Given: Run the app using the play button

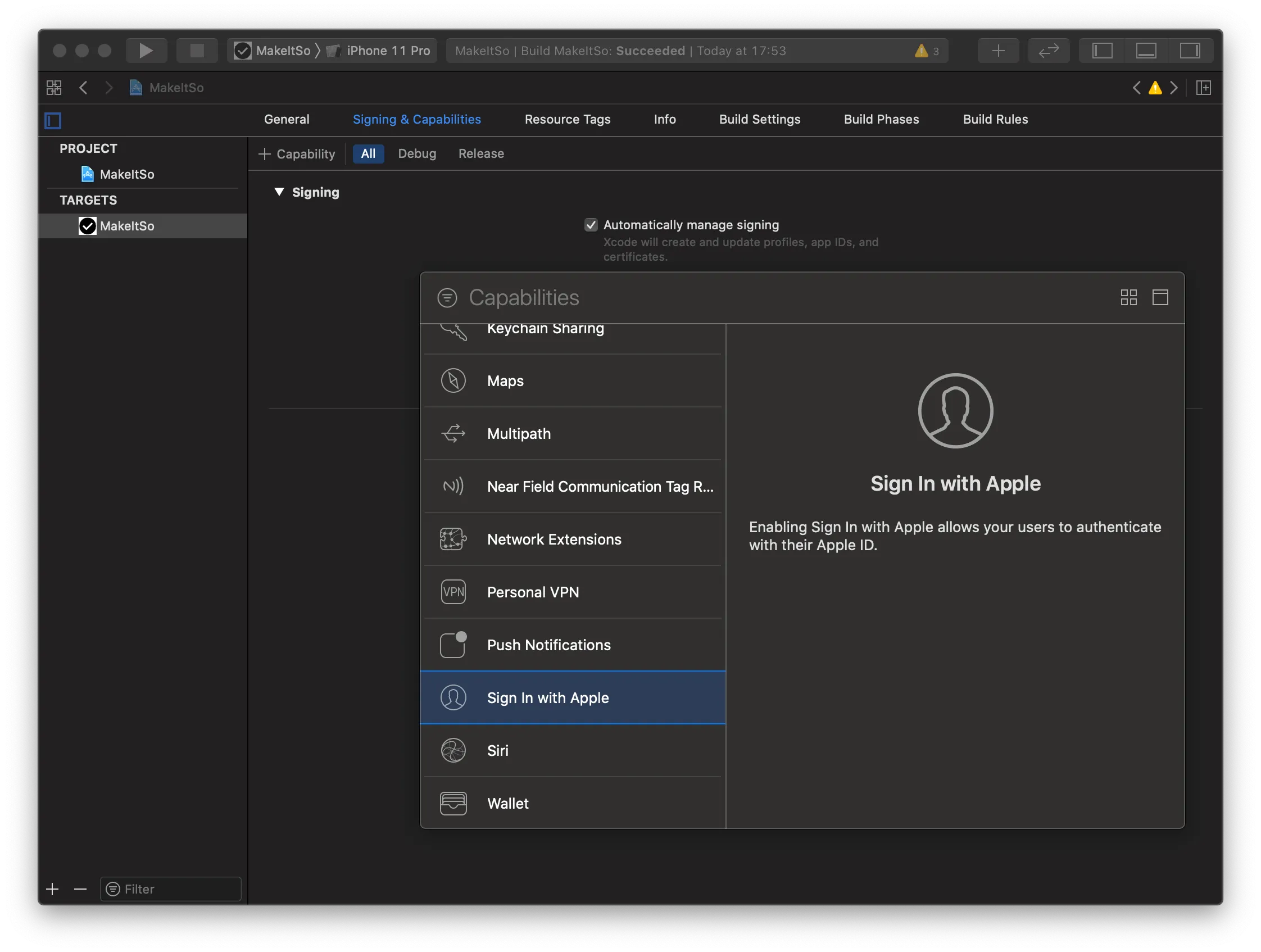Looking at the screenshot, I should (146, 50).
